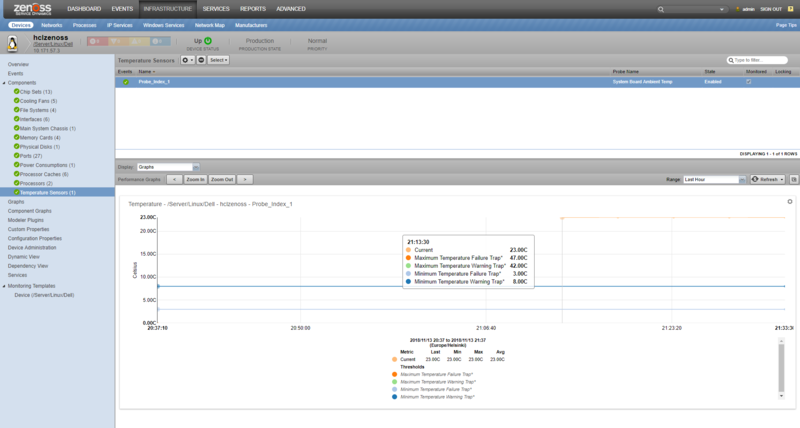The width and height of the screenshot is (800, 428).
Task: Open the Overview navigation item
Action: pyautogui.click(x=18, y=64)
